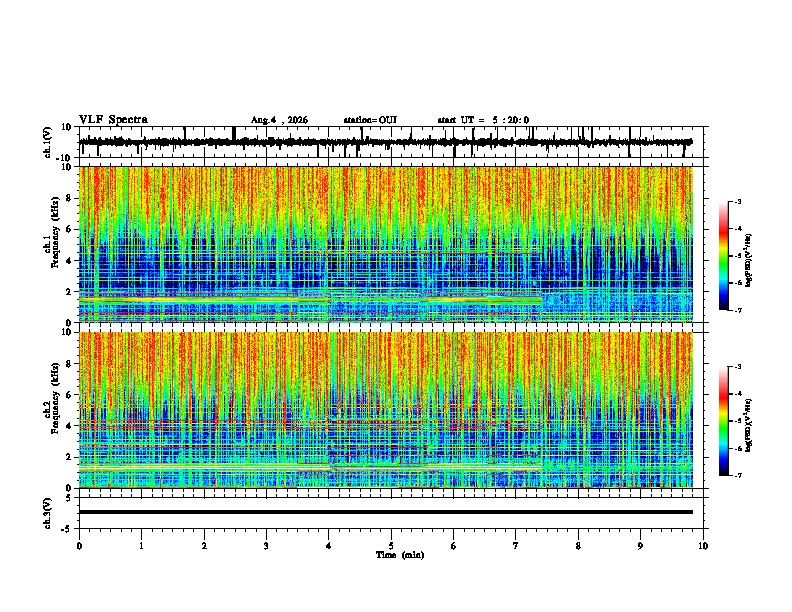Click time axis tick label "1"
792x612 pixels.
pyautogui.click(x=141, y=546)
